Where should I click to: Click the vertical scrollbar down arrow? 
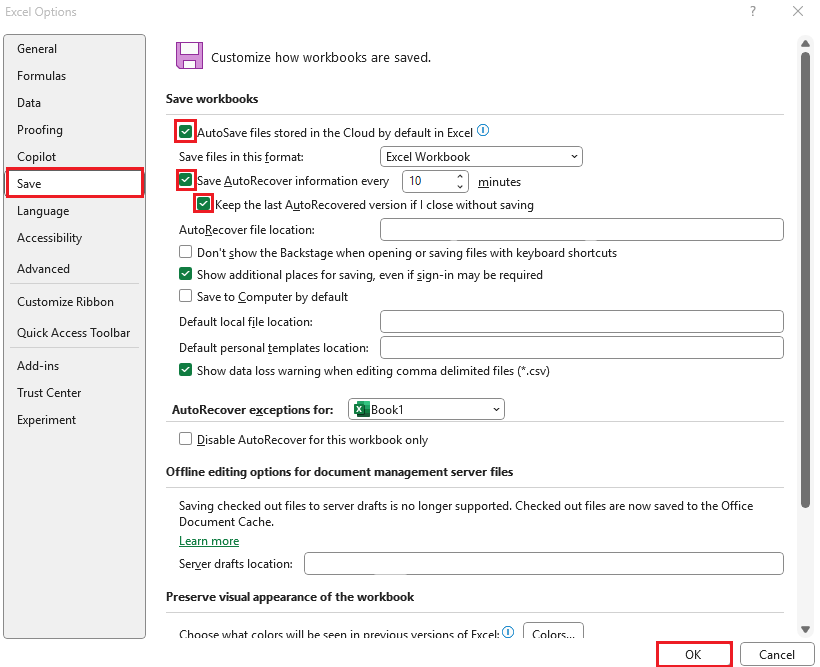point(805,629)
